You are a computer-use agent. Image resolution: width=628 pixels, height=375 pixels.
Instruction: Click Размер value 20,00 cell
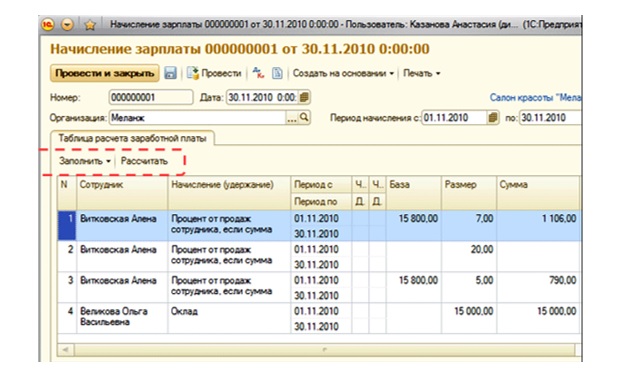tap(469, 256)
